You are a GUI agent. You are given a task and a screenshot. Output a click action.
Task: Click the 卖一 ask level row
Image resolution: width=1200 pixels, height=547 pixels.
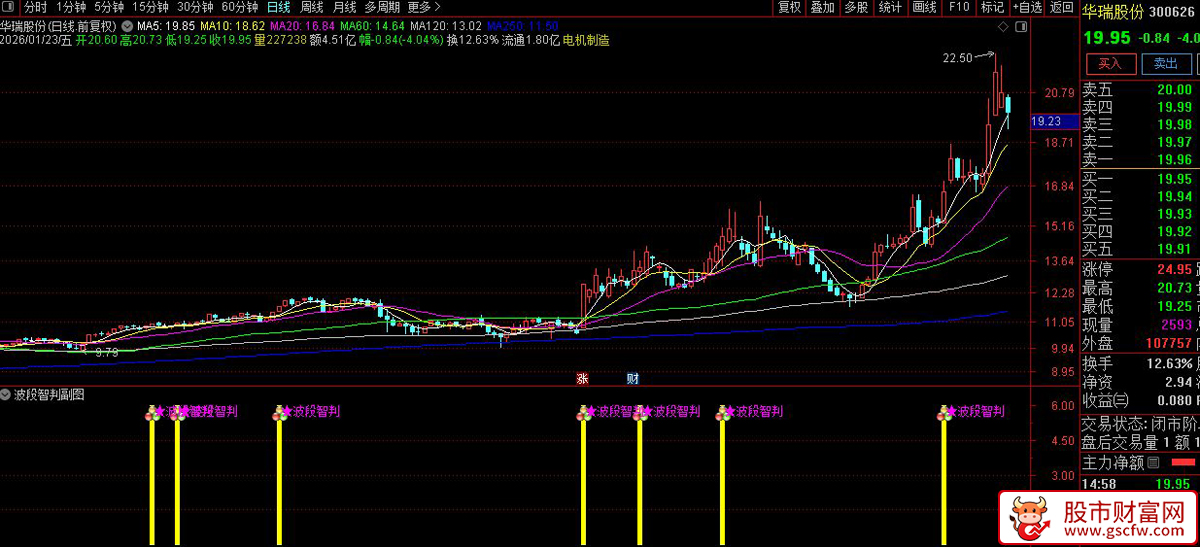tap(1140, 160)
